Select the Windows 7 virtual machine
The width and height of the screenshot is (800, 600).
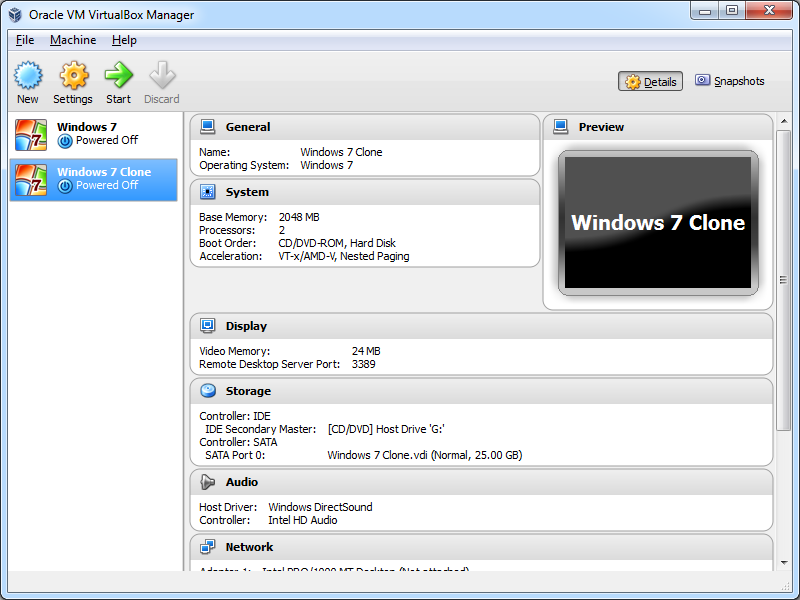95,134
